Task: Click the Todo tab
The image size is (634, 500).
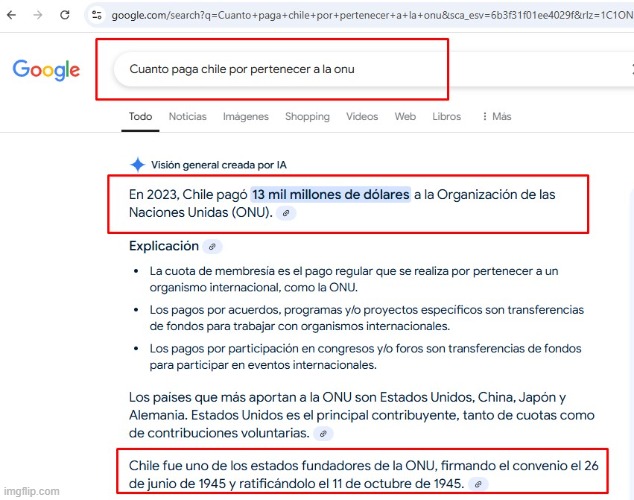Action: point(140,116)
